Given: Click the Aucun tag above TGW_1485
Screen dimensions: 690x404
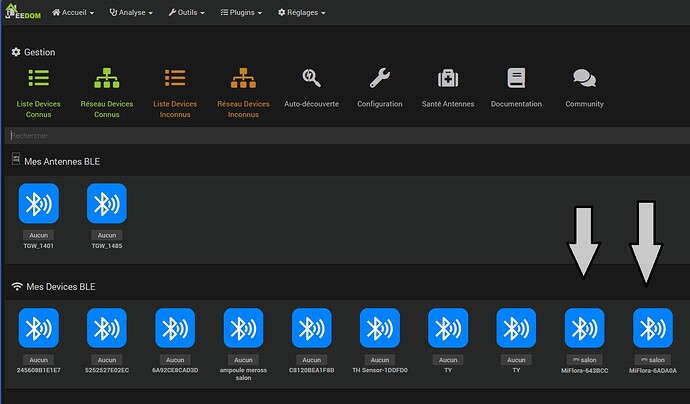Looking at the screenshot, I should point(106,235).
